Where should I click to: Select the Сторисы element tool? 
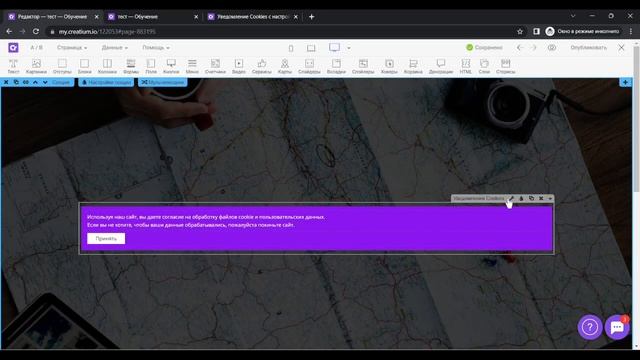tap(506, 66)
